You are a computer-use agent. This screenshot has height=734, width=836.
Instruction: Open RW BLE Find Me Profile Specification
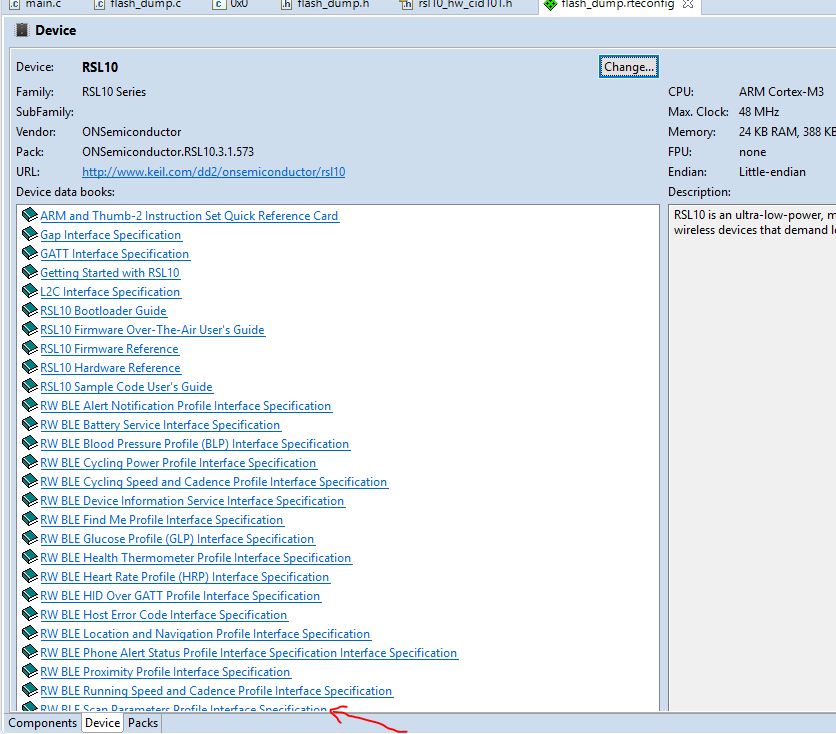coord(162,520)
